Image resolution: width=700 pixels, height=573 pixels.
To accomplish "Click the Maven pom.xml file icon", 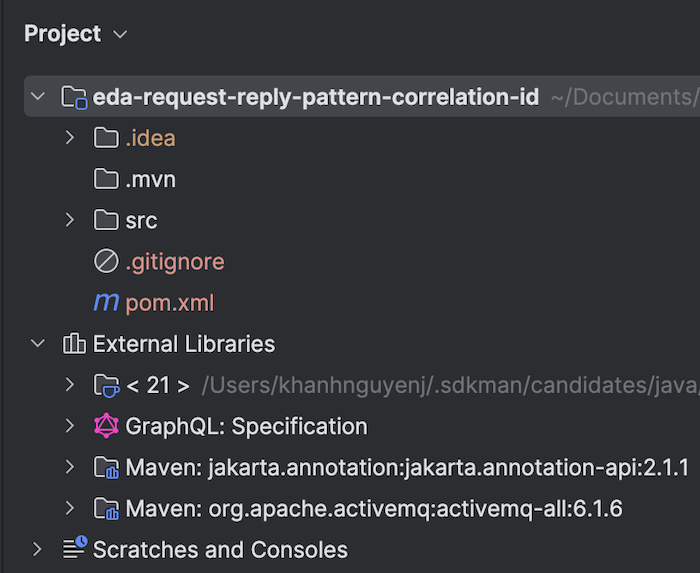I will [x=106, y=303].
